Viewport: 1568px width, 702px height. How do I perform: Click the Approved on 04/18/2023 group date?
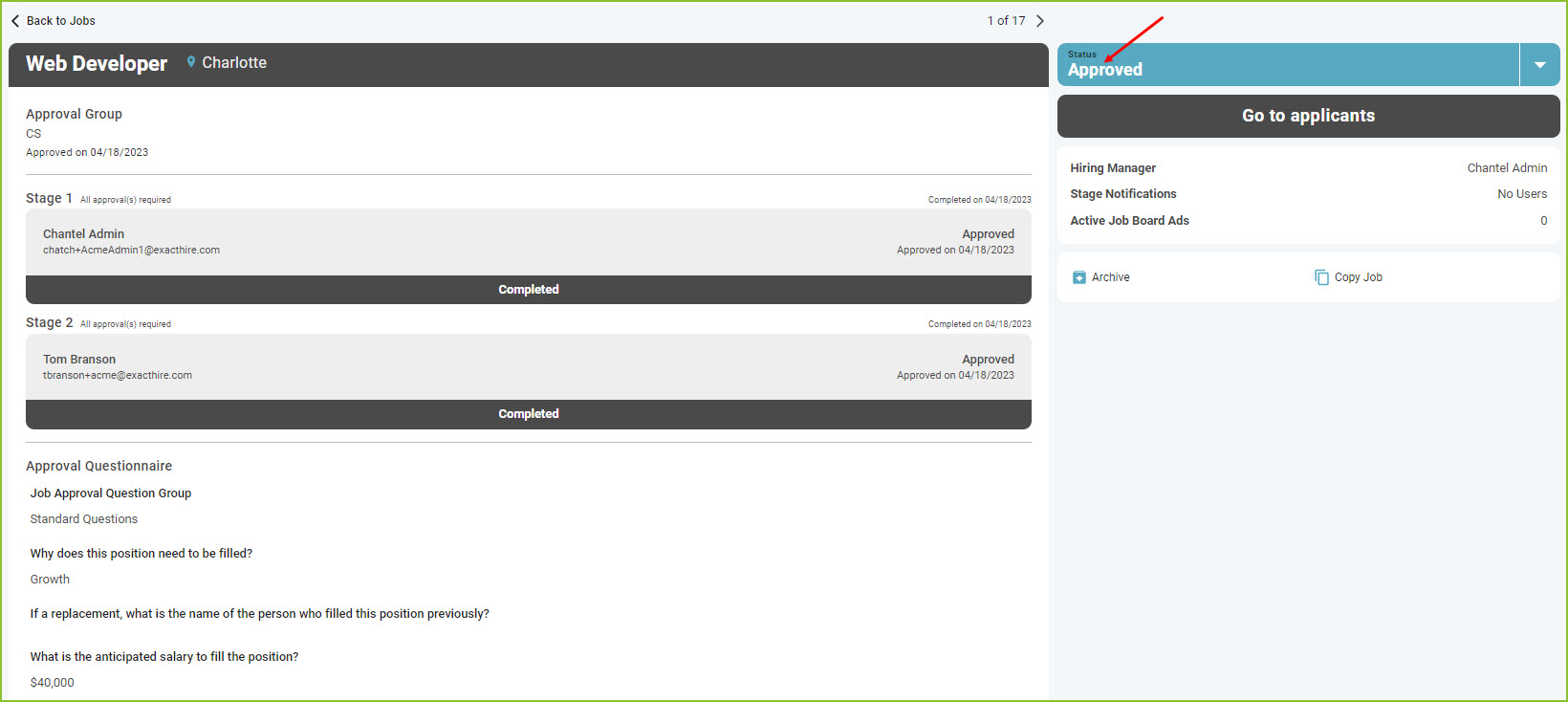click(x=87, y=153)
